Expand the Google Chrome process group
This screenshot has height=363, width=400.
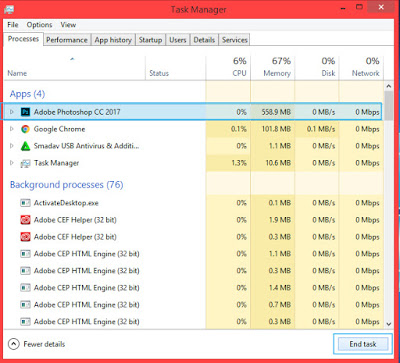[12, 129]
